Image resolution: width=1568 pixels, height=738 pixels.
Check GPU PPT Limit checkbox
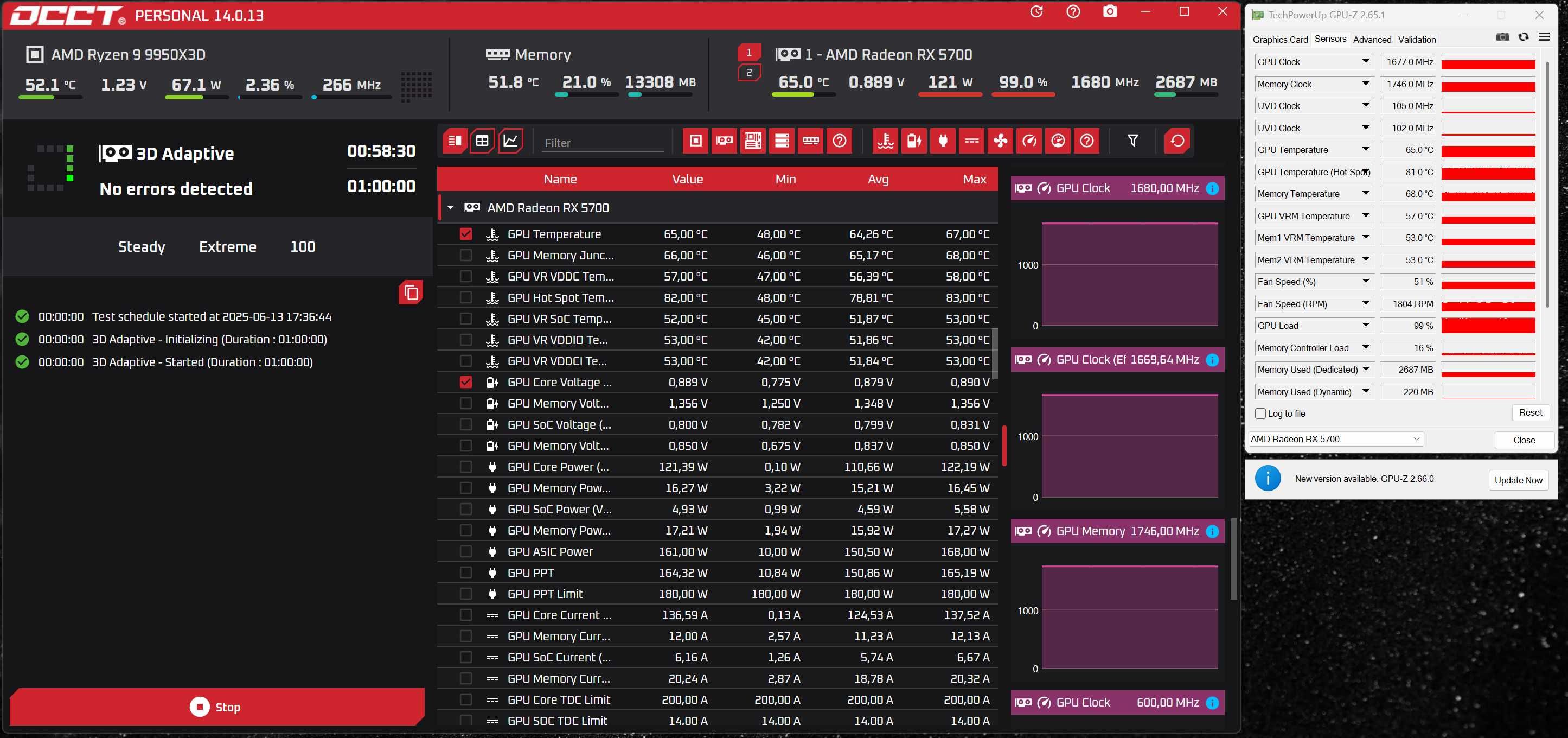point(466,594)
